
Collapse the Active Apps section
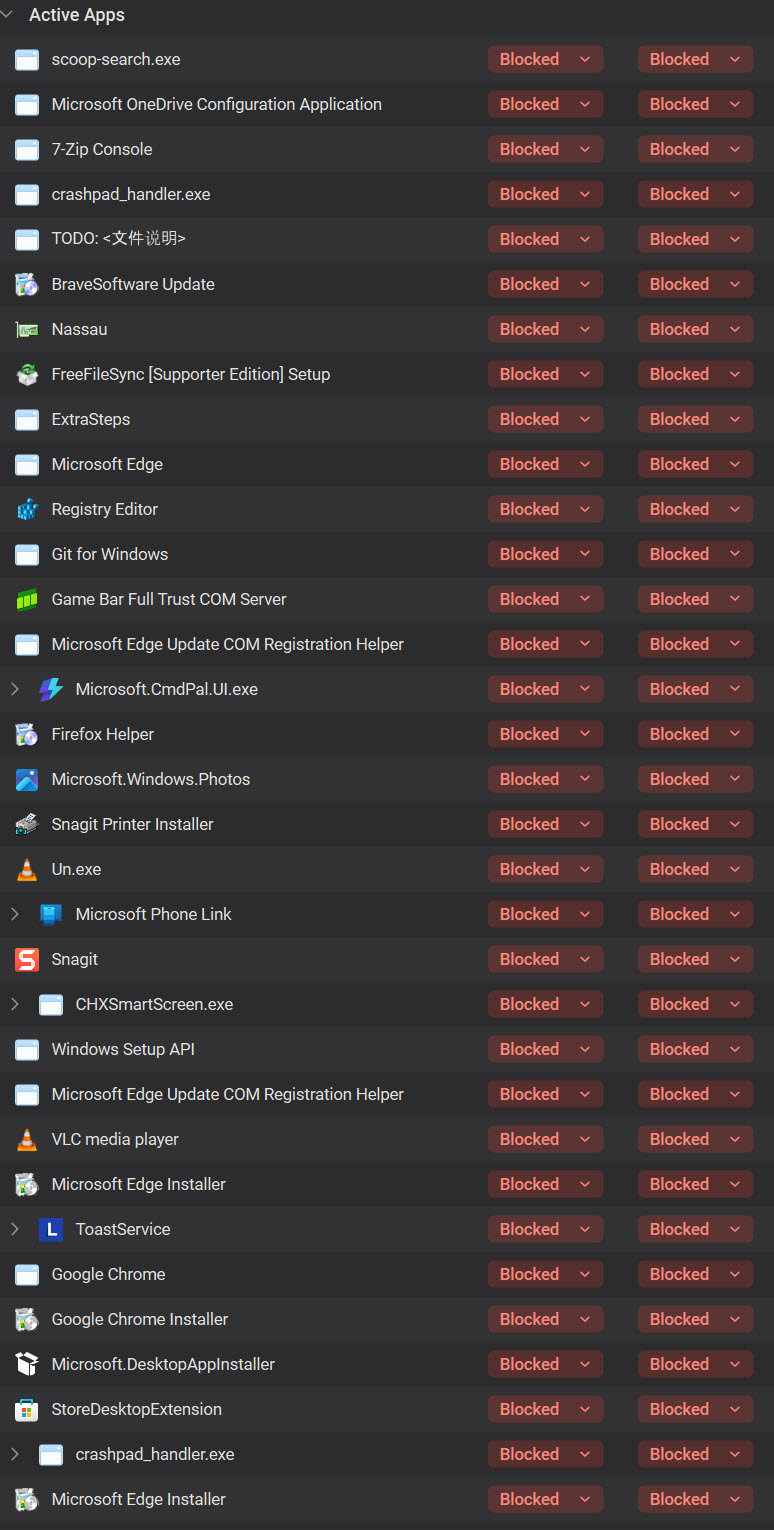coord(8,15)
